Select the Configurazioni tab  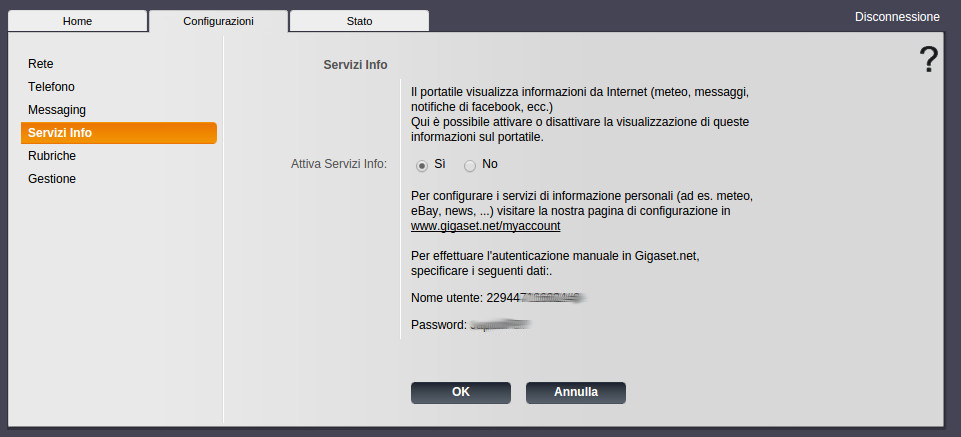[218, 21]
